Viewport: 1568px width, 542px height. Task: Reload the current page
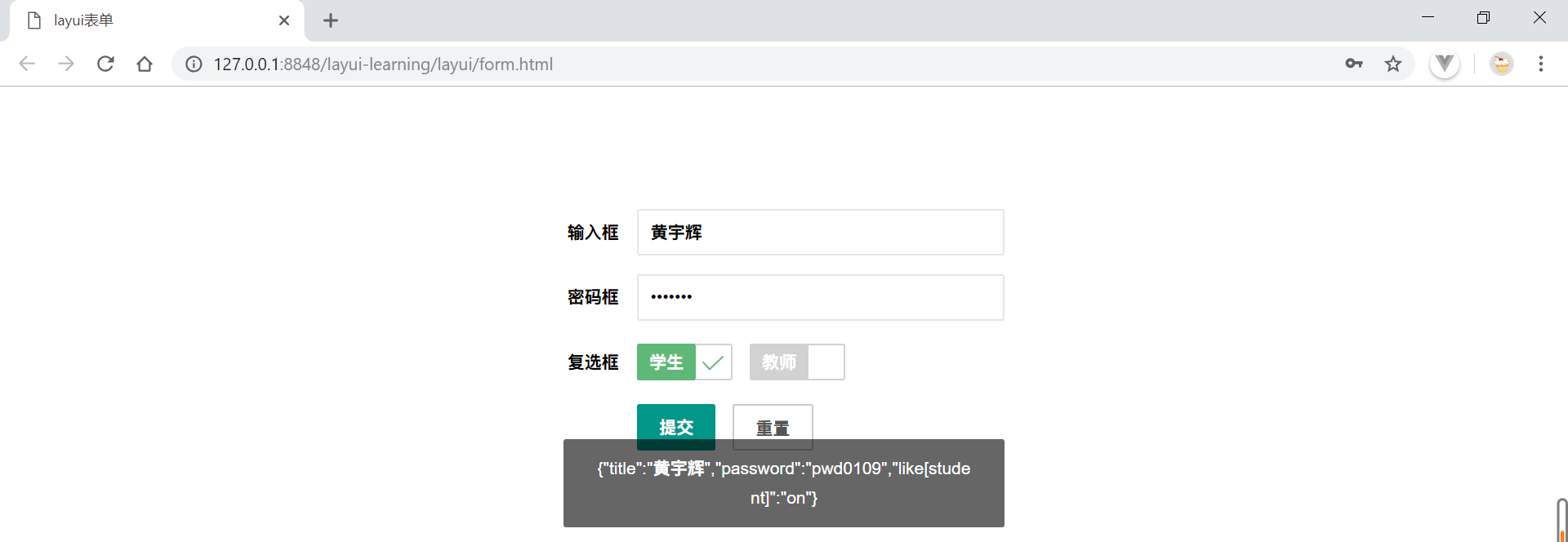click(105, 64)
